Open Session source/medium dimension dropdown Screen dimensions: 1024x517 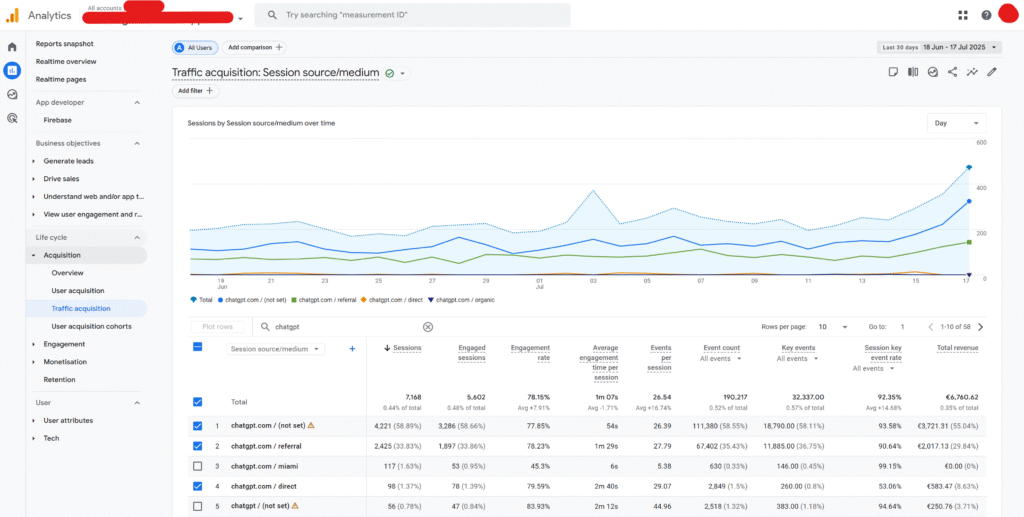[x=275, y=349]
